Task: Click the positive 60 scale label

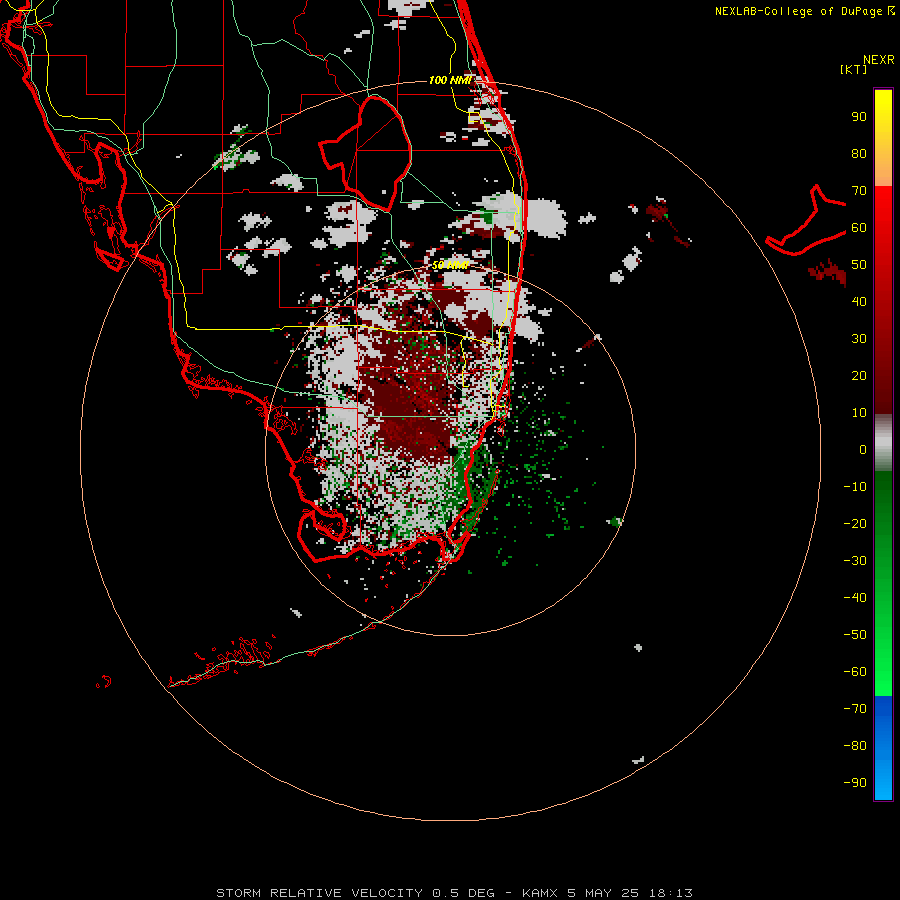Action: click(x=859, y=228)
